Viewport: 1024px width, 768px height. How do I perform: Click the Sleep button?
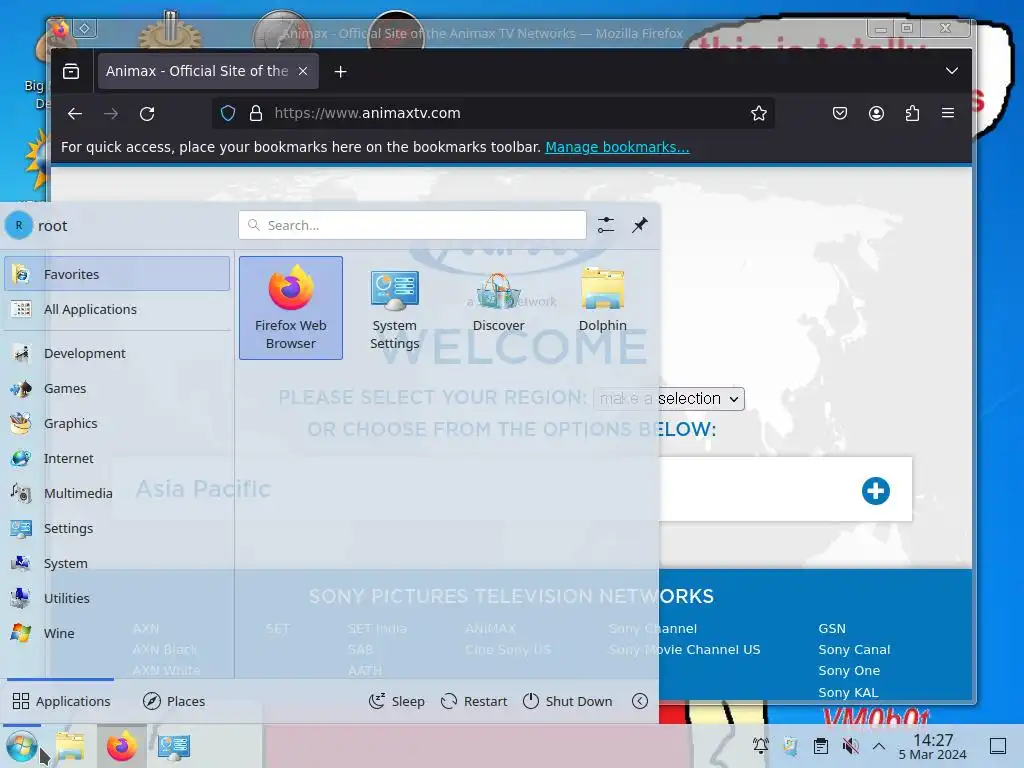point(396,701)
